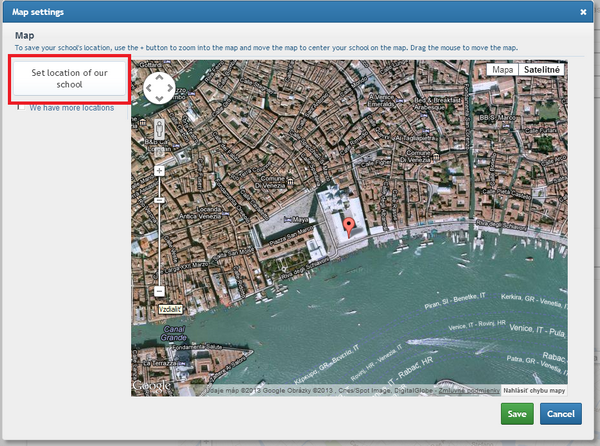Switch to the Mapa view
600x446 pixels.
(502, 70)
